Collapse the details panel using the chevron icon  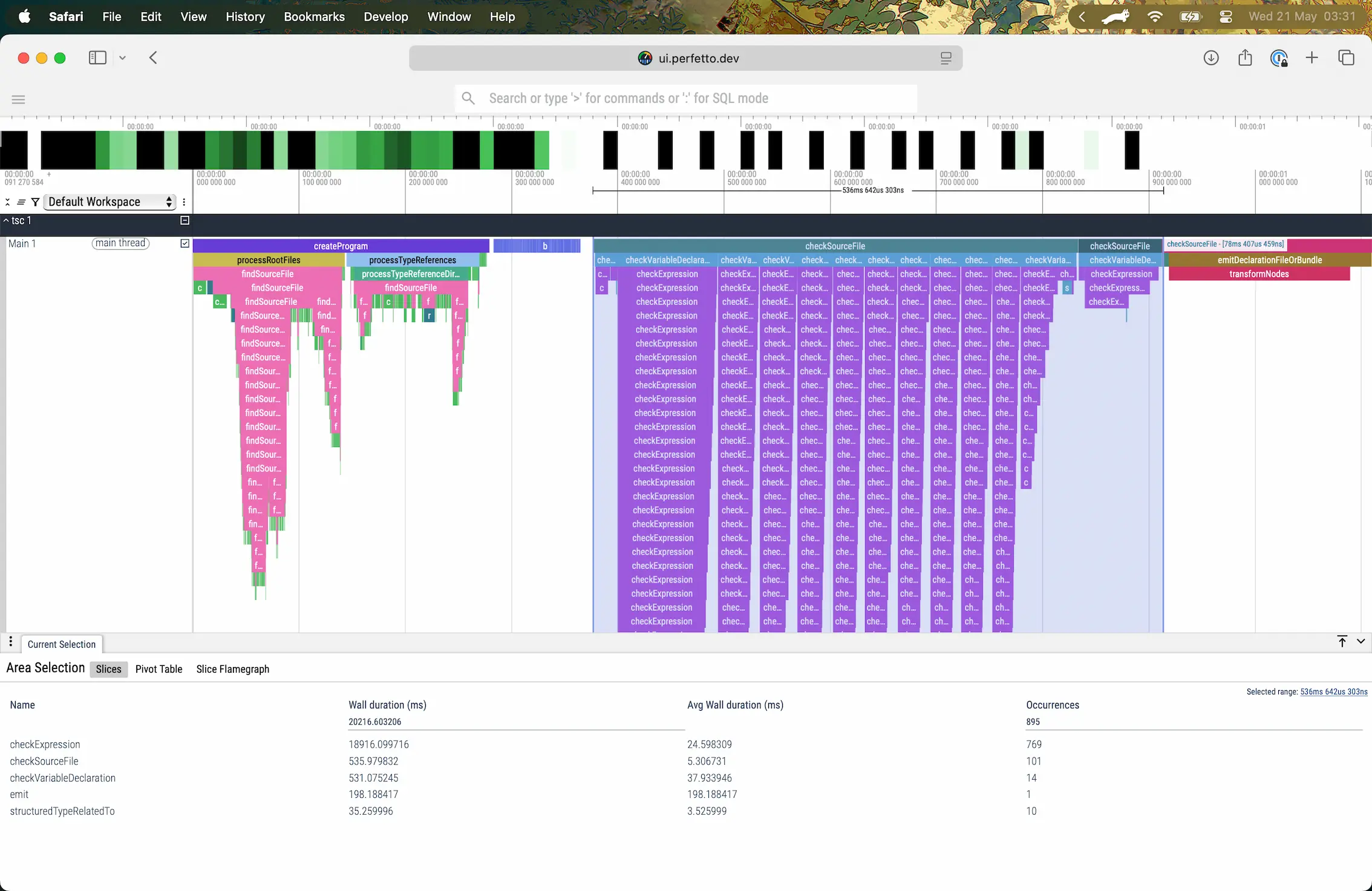(1362, 641)
